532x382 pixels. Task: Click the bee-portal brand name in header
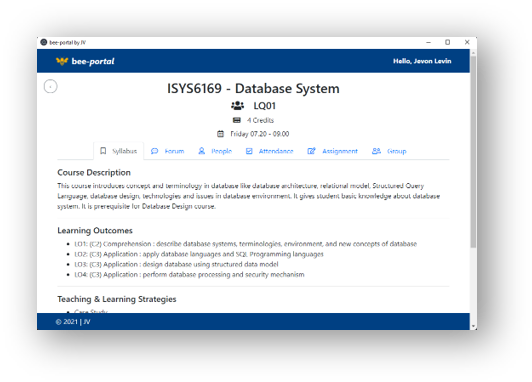(x=93, y=61)
